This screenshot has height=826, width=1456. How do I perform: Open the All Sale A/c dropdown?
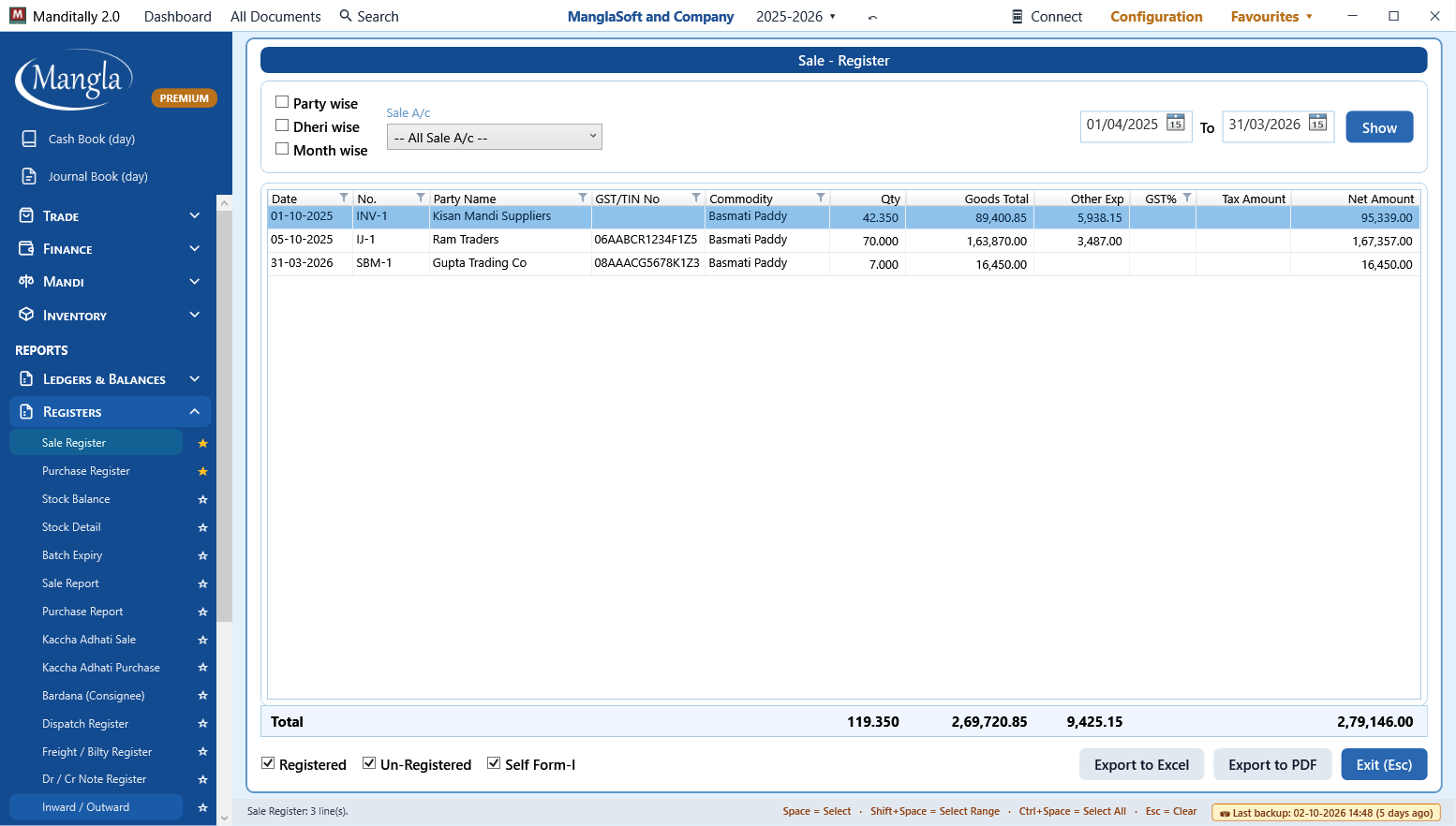pyautogui.click(x=495, y=137)
